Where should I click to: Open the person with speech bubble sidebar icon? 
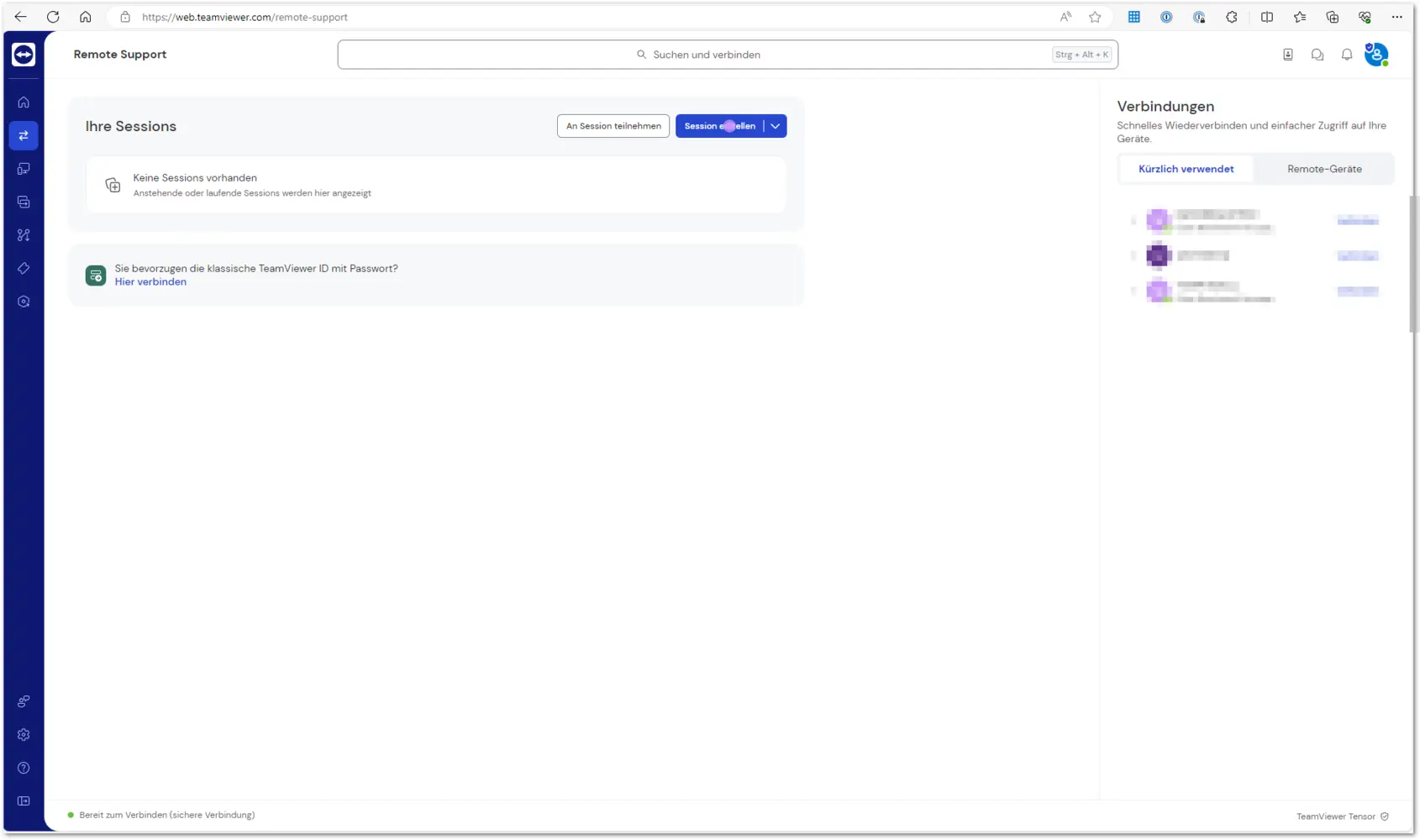point(24,701)
